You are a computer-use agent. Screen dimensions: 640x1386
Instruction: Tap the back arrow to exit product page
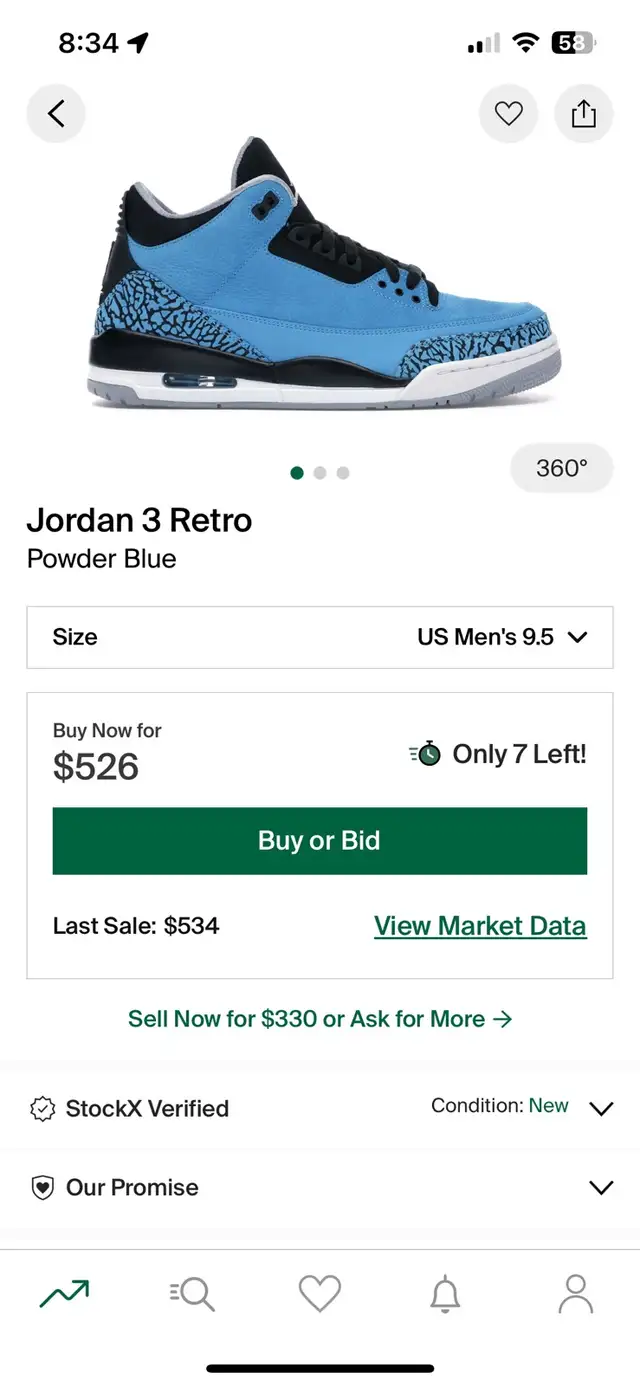[56, 113]
